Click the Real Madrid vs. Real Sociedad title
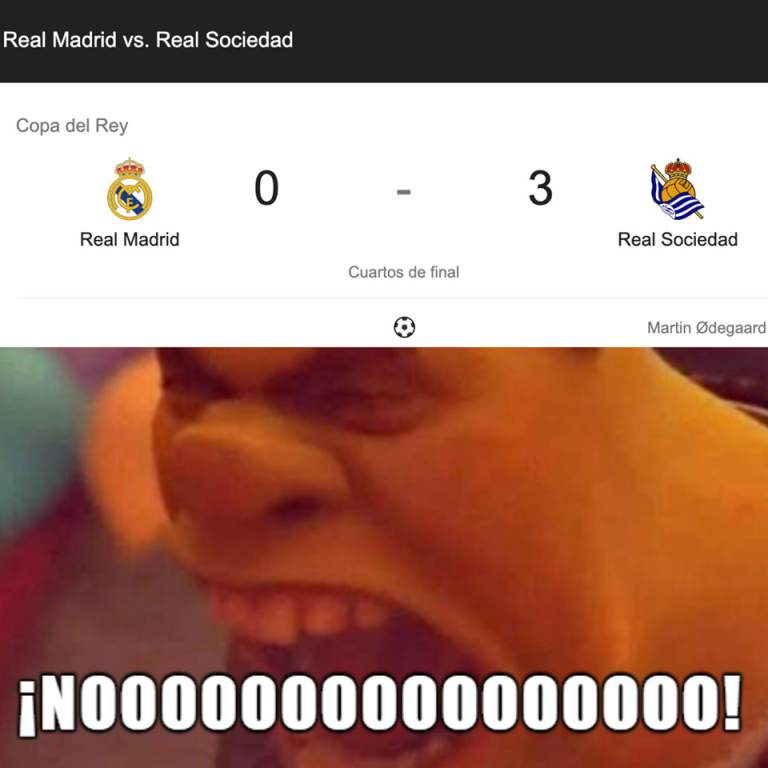 (148, 40)
